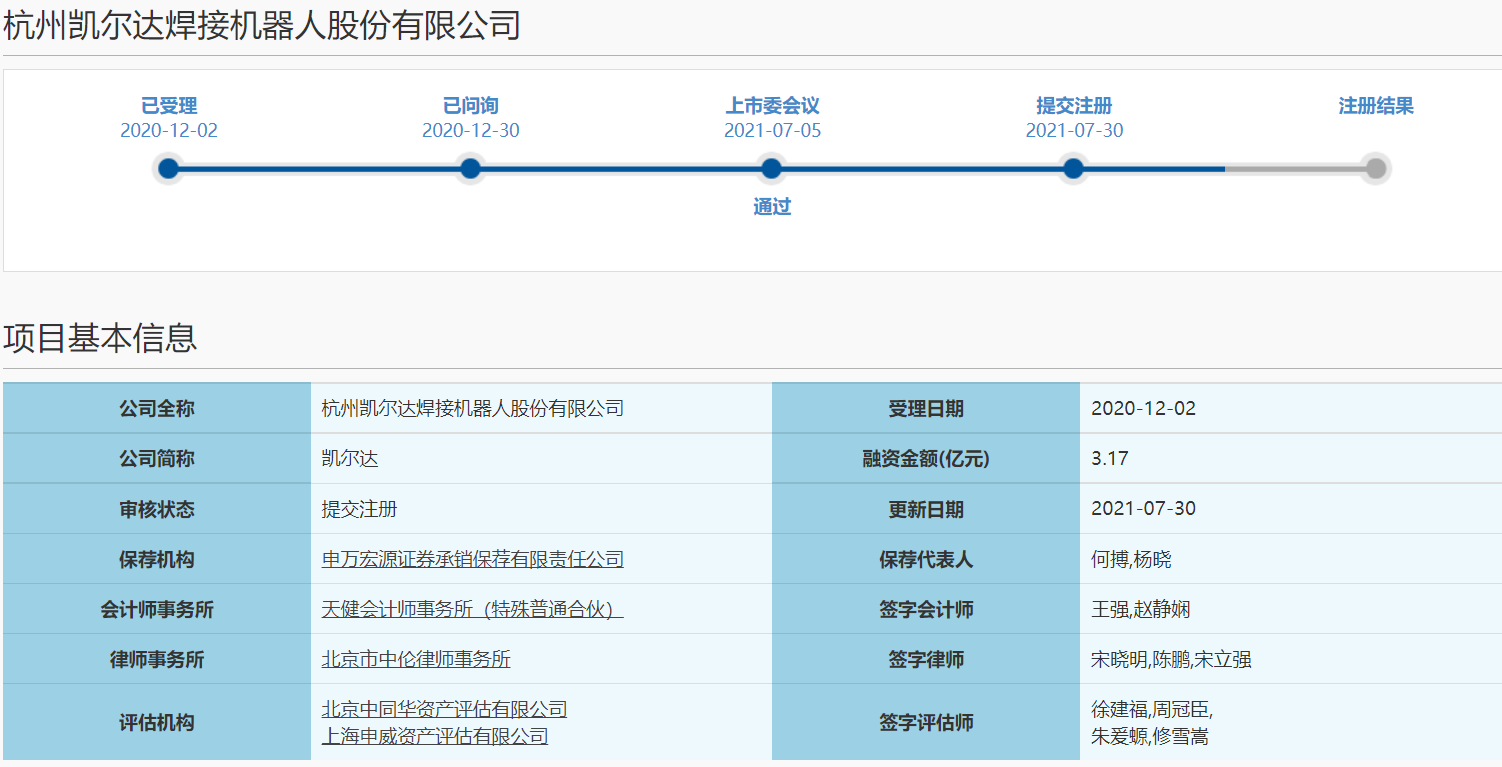Click the 更新日期 label cell
This screenshot has width=1502, height=767.
(x=926, y=508)
